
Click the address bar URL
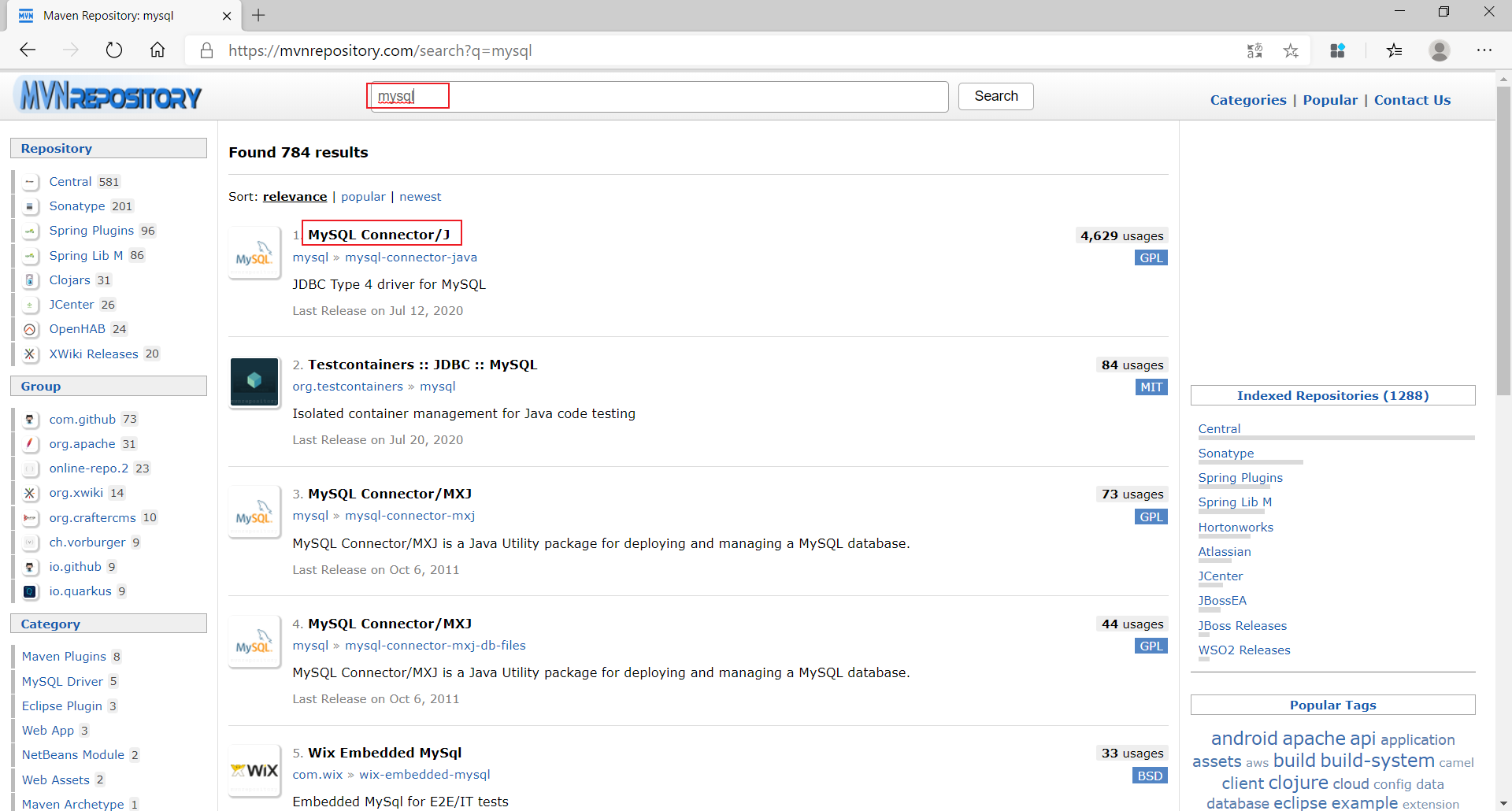click(x=380, y=50)
